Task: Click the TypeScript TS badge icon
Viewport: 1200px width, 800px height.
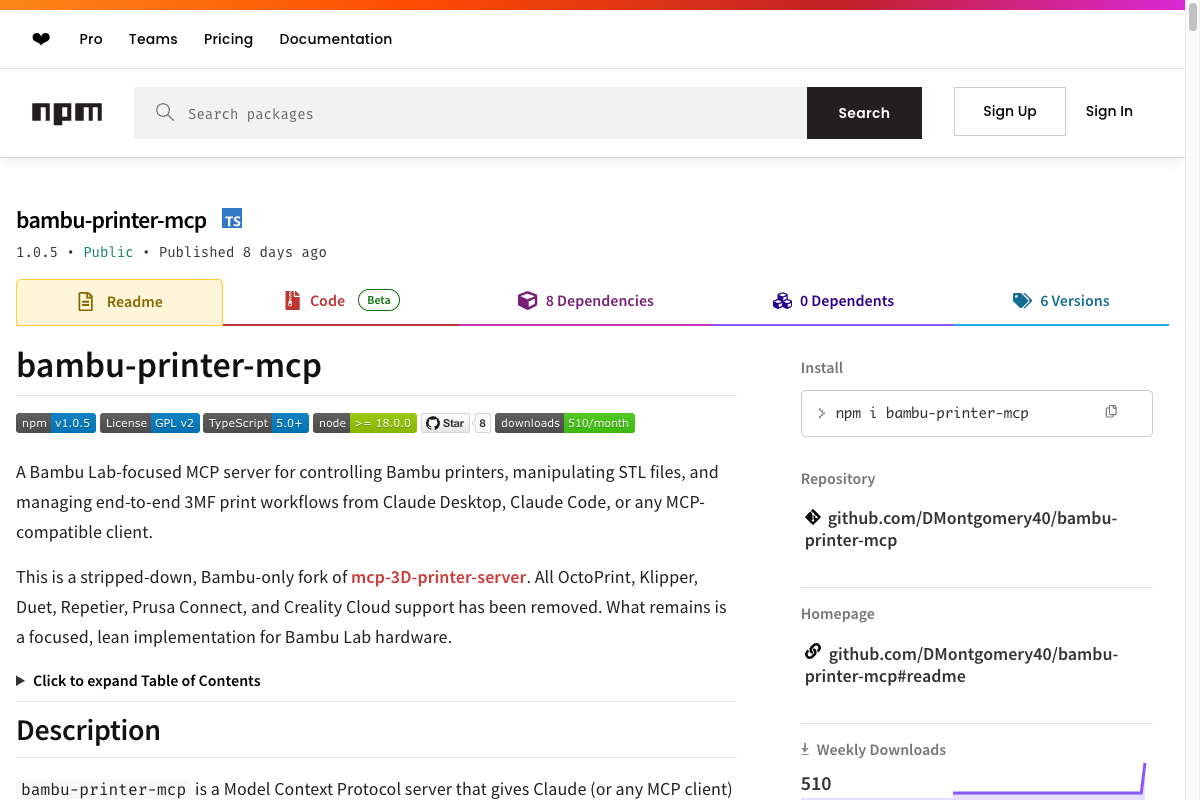Action: 232,220
